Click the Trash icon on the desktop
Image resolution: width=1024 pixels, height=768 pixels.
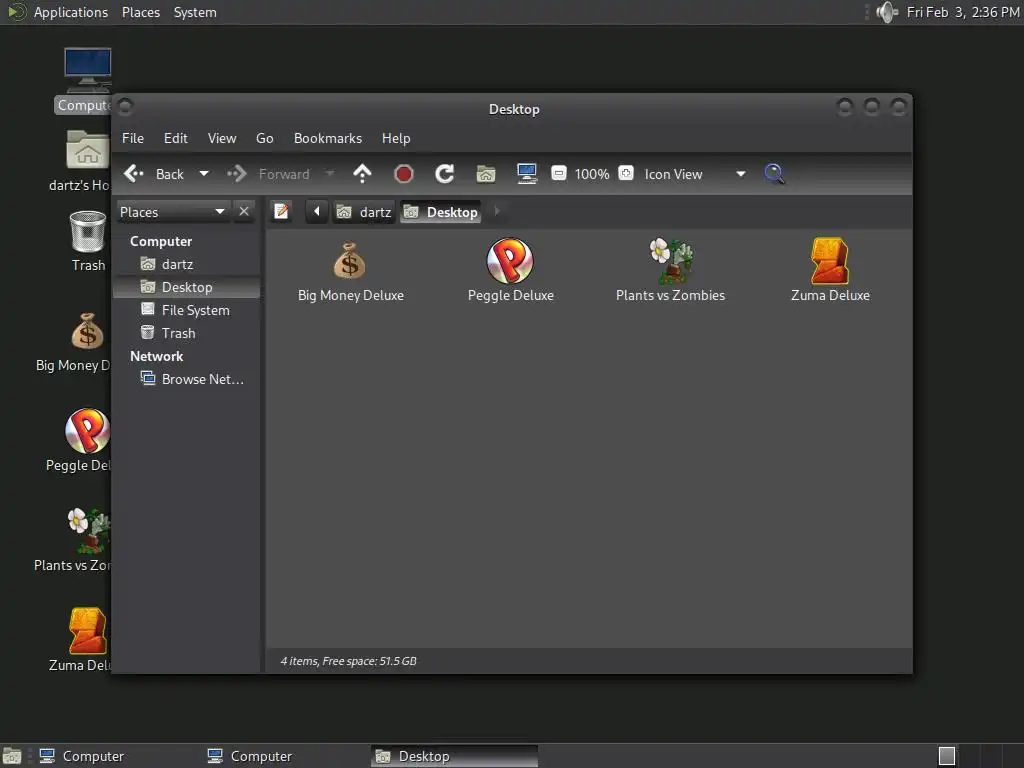(88, 232)
